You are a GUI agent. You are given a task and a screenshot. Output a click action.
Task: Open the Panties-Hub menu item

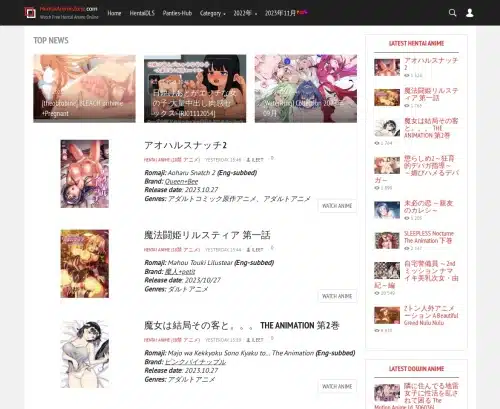(x=177, y=13)
